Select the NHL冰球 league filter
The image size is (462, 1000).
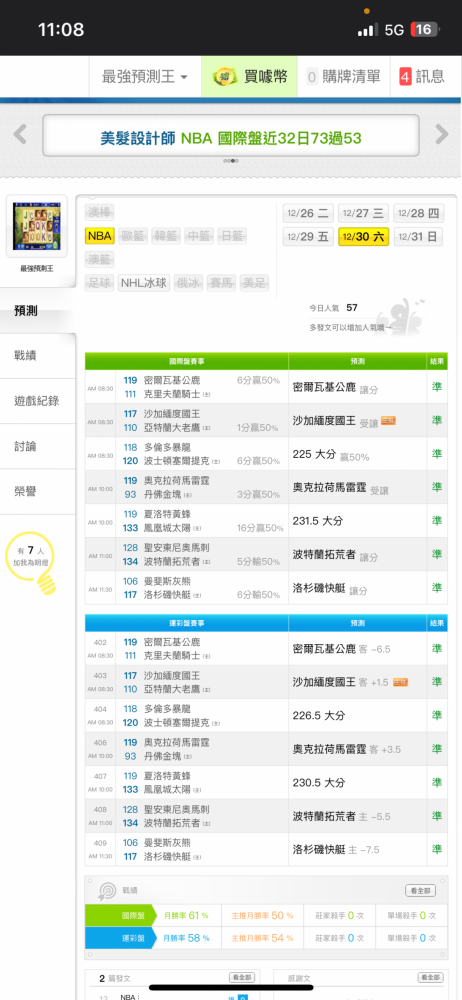coord(144,283)
